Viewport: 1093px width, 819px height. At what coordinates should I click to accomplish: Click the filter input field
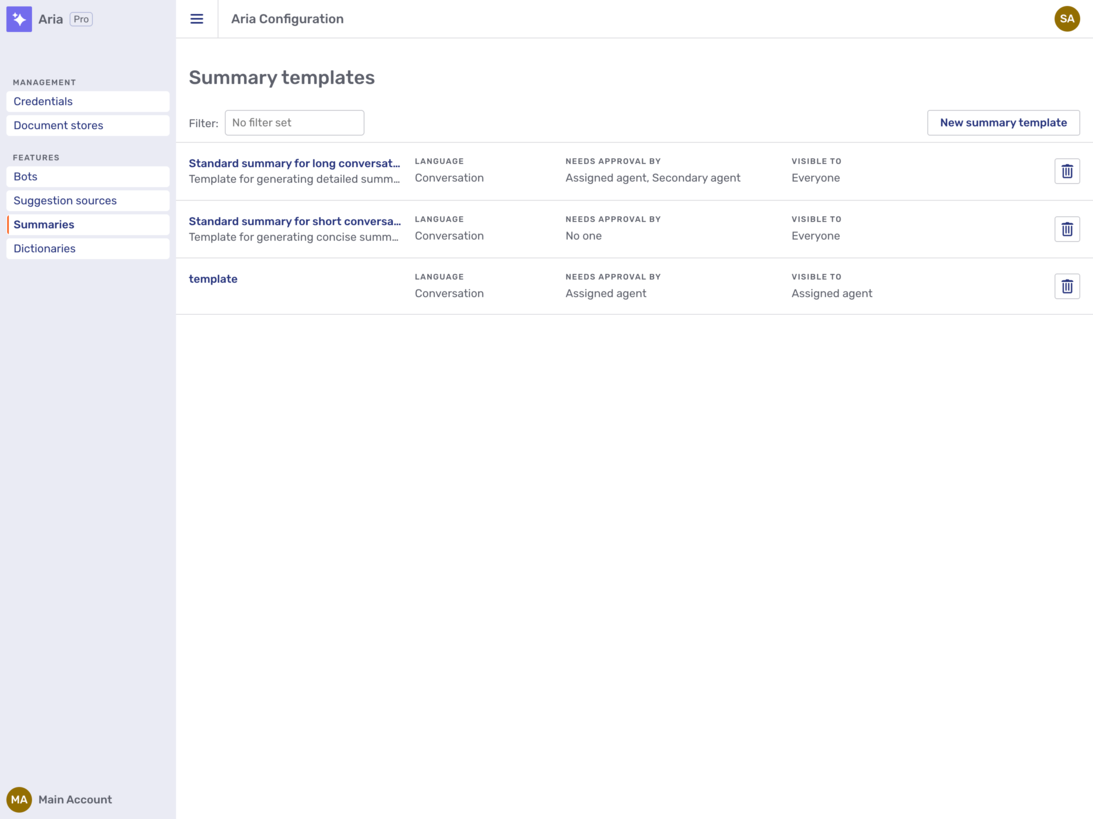pyautogui.click(x=294, y=122)
